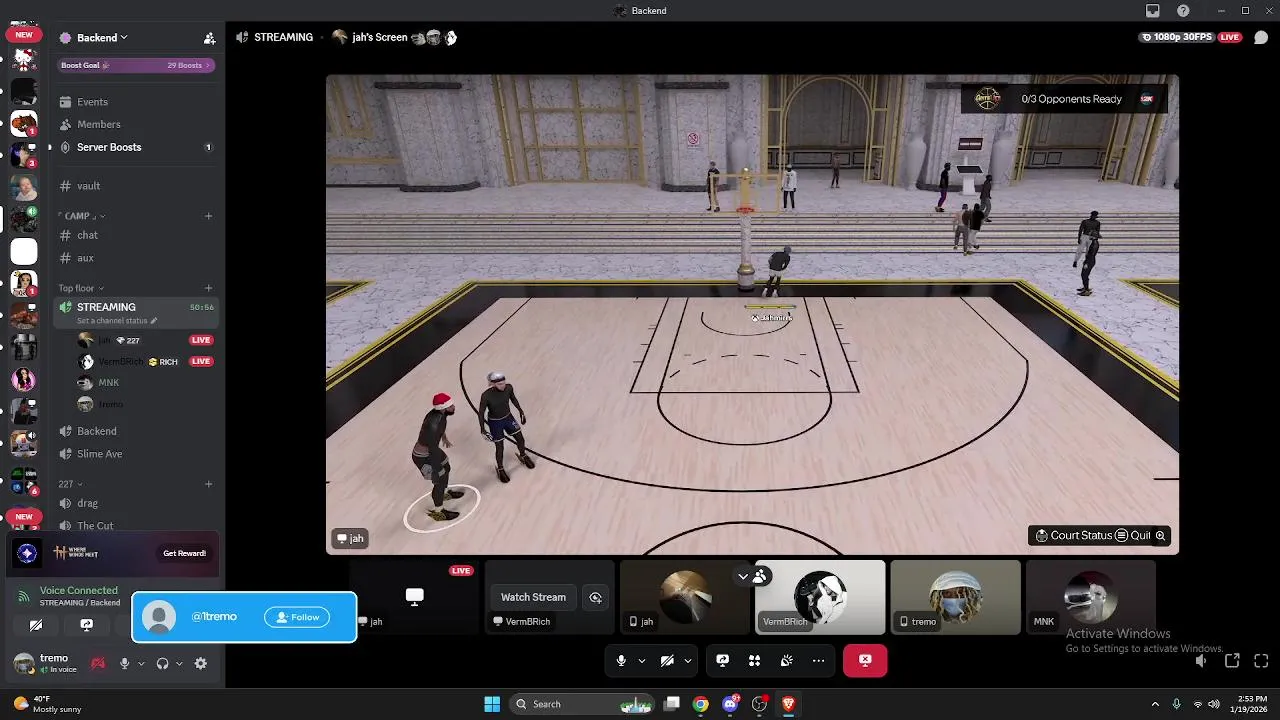This screenshot has height=720, width=1280.
Task: Open more options ellipsis in the call controls
Action: [818, 660]
